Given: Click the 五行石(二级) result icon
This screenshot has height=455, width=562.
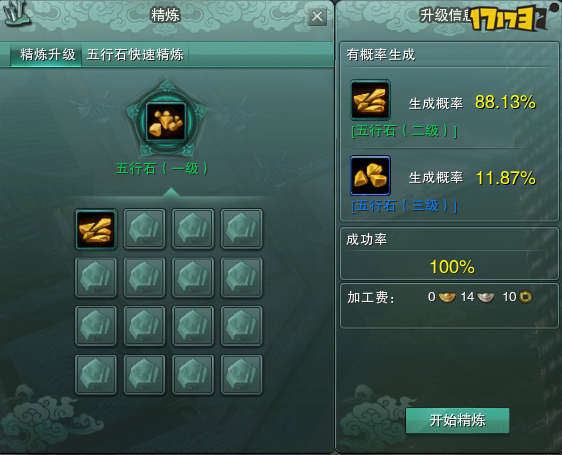Looking at the screenshot, I should tap(370, 100).
